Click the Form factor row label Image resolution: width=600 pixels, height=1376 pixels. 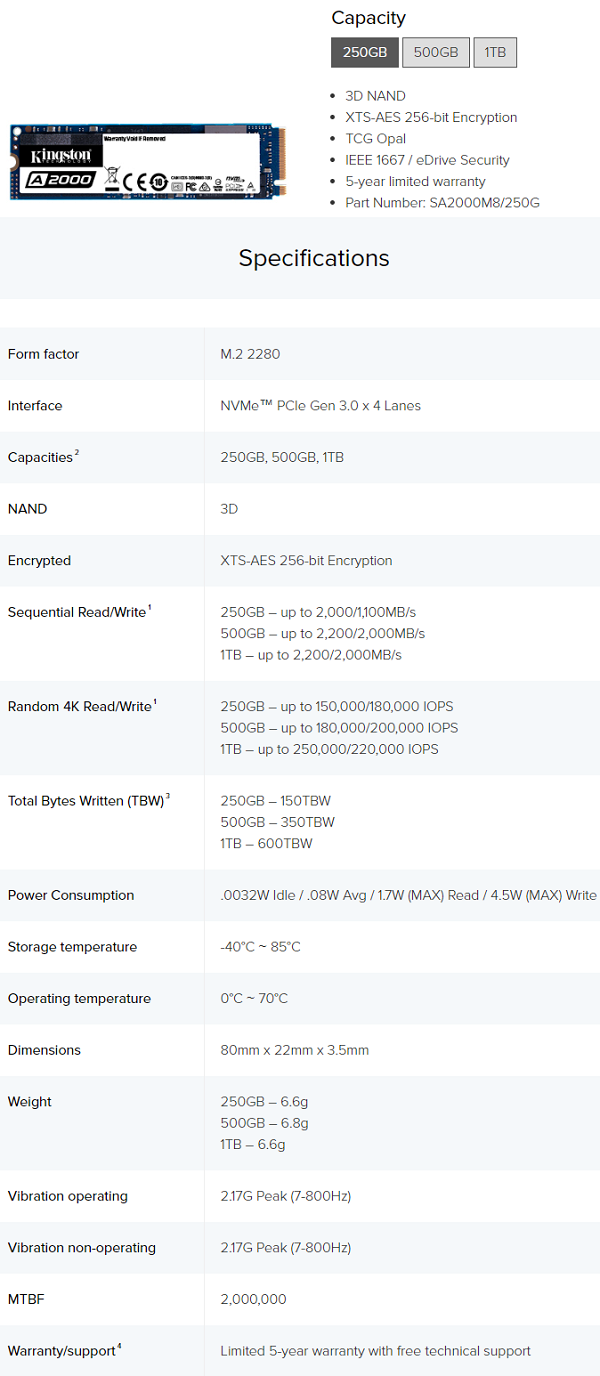(43, 354)
